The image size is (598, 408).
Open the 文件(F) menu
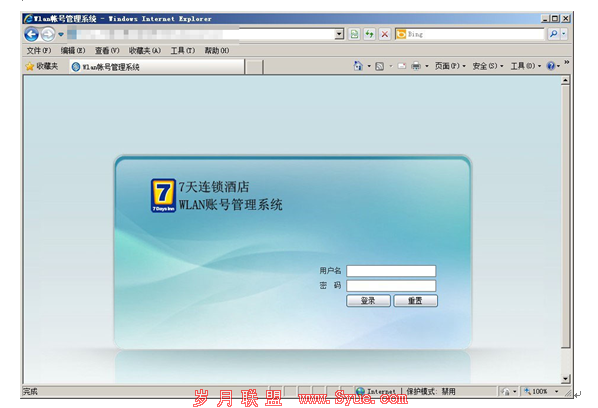[39, 50]
